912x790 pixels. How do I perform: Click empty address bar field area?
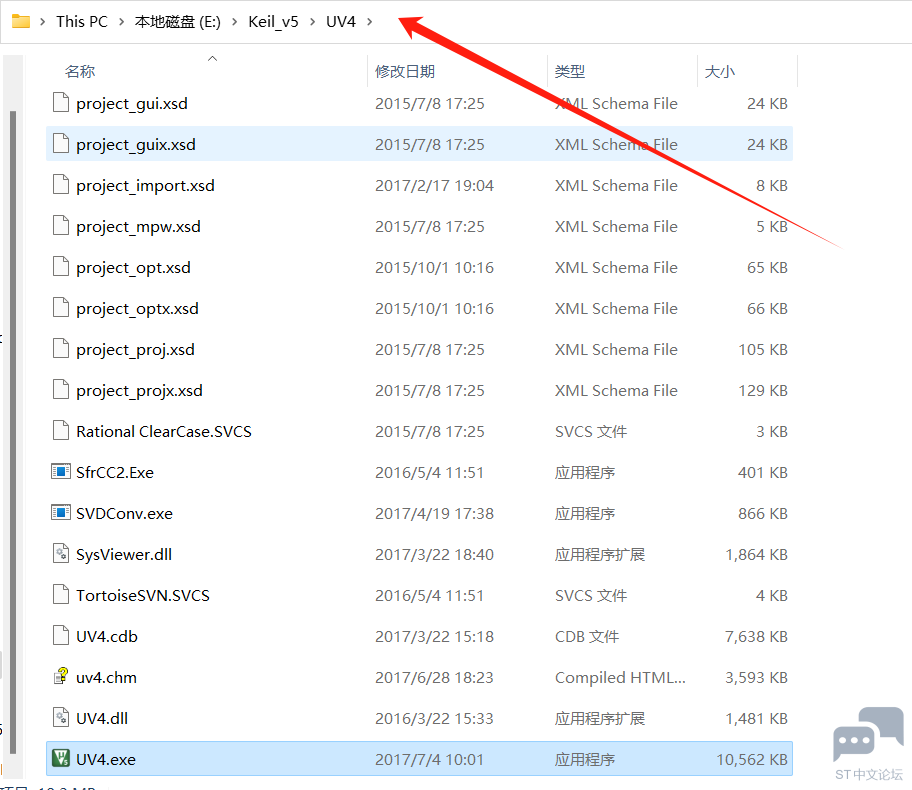[640, 22]
